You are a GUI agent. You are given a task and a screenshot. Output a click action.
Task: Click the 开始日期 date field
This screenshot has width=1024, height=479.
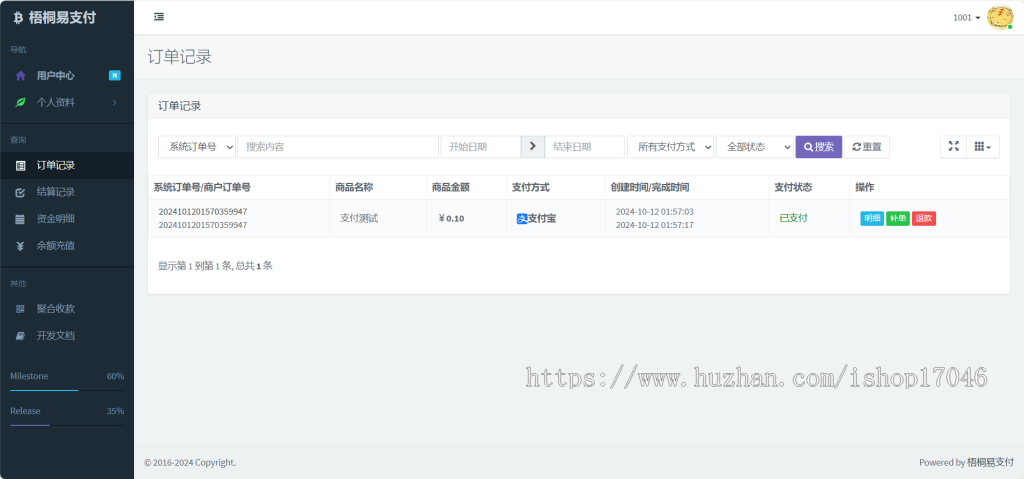[x=481, y=147]
